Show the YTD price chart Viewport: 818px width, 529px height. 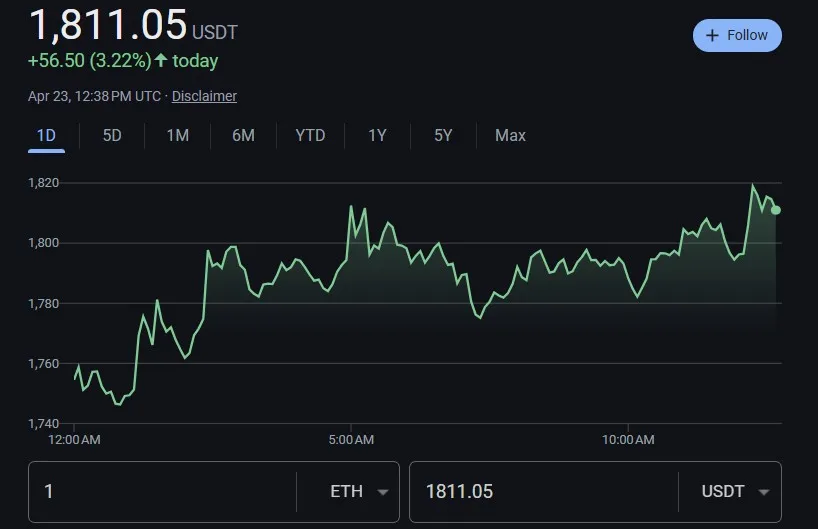click(x=310, y=135)
